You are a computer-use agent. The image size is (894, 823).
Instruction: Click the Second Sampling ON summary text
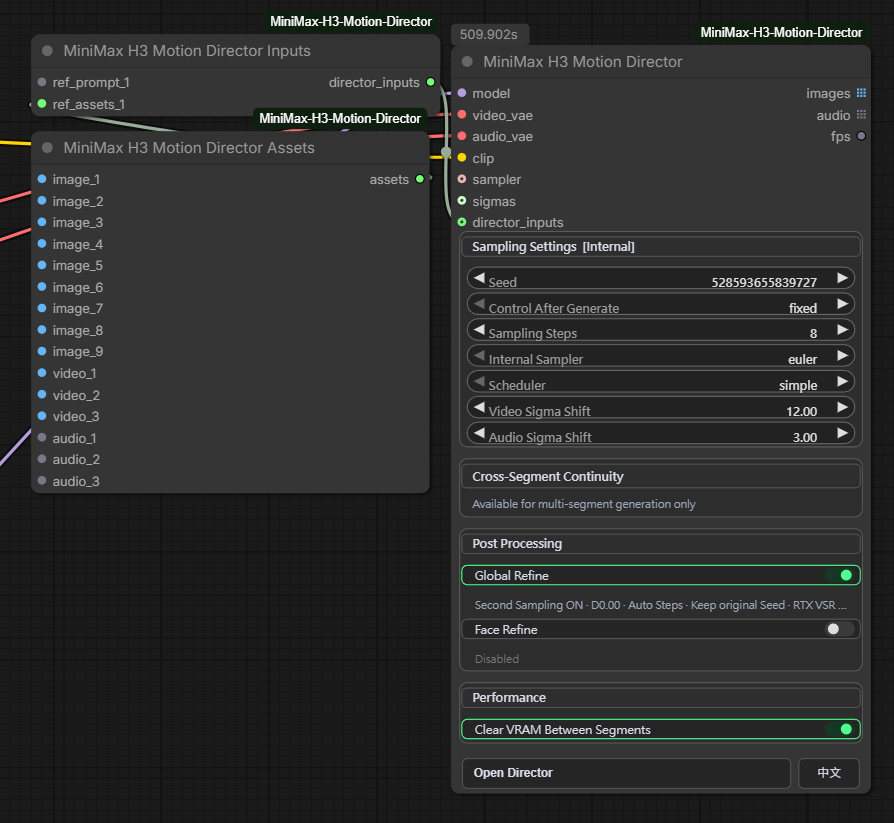coord(660,605)
